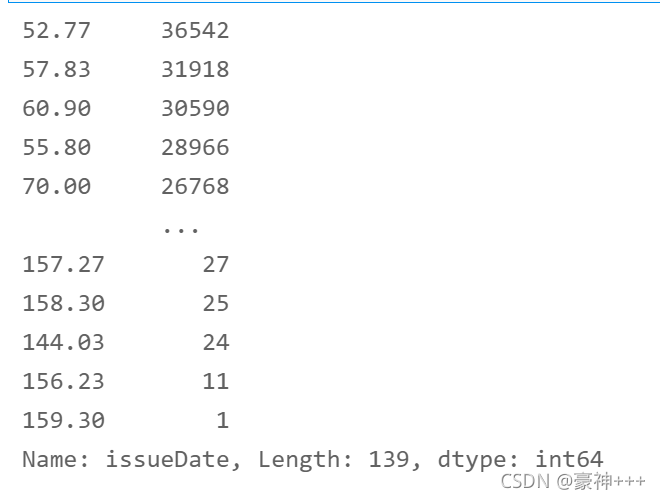
Task: Click the count value 28966
Action: (x=195, y=148)
